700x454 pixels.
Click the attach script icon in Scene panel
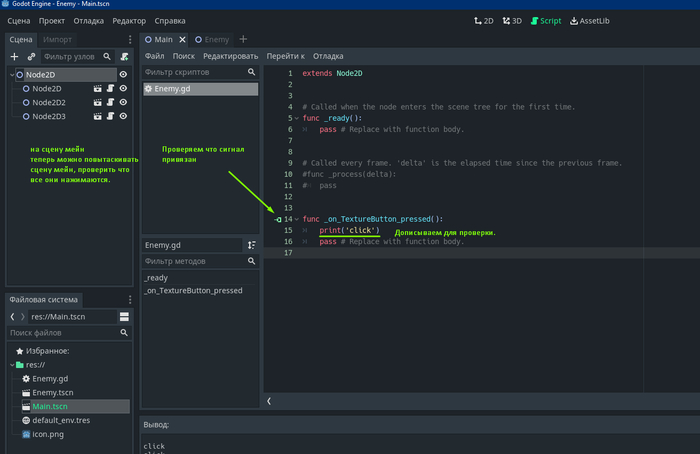(x=124, y=57)
